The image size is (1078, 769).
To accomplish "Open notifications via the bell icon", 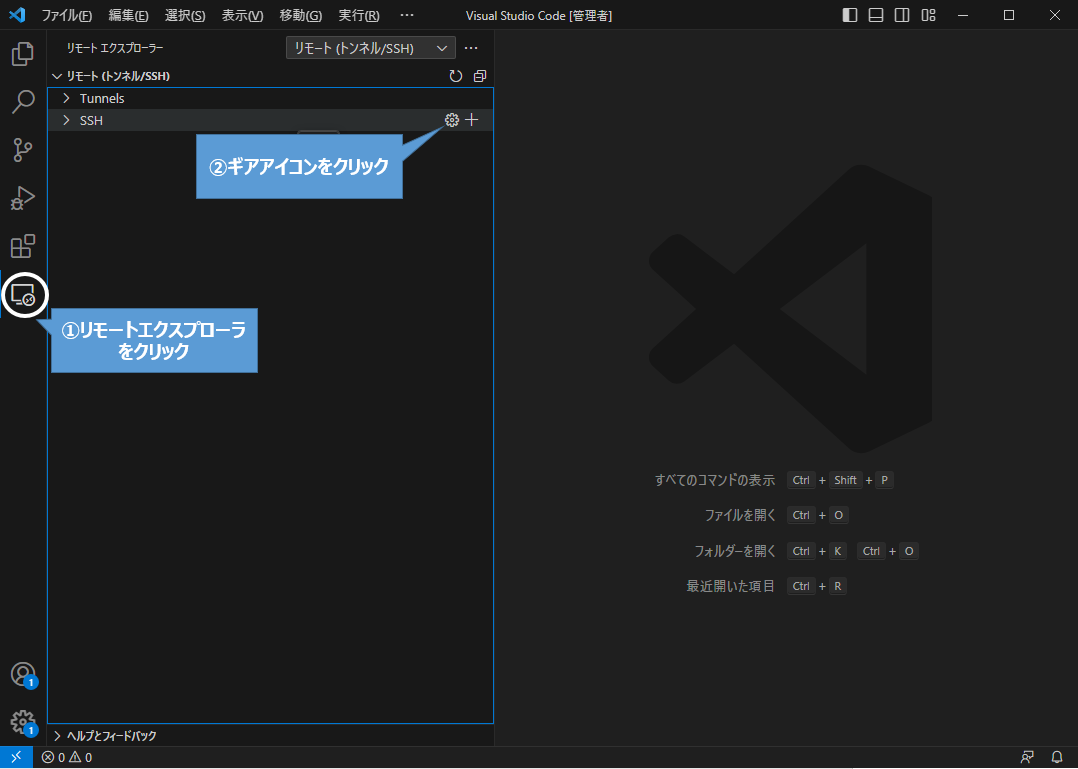I will [1057, 757].
